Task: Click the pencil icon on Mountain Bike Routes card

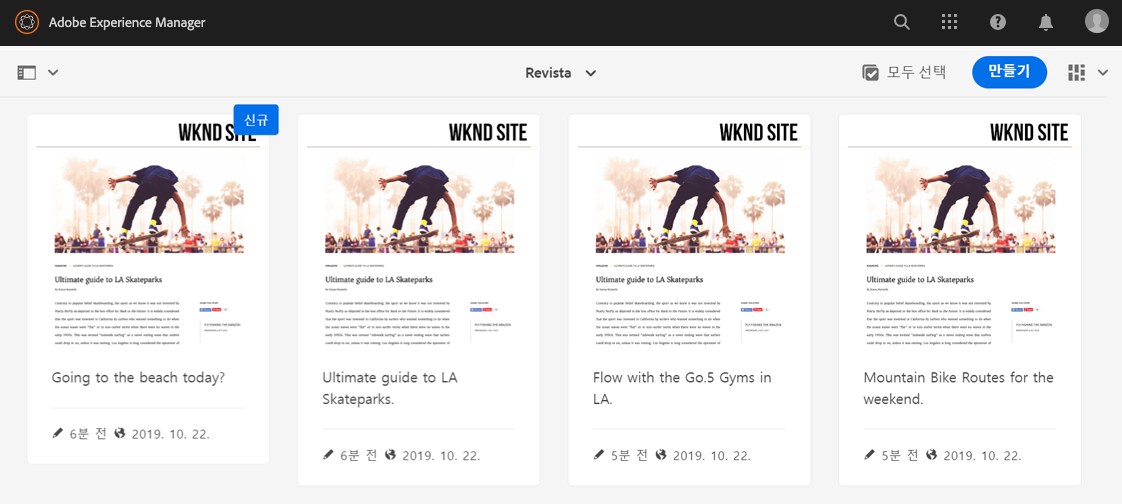Action: (869, 455)
